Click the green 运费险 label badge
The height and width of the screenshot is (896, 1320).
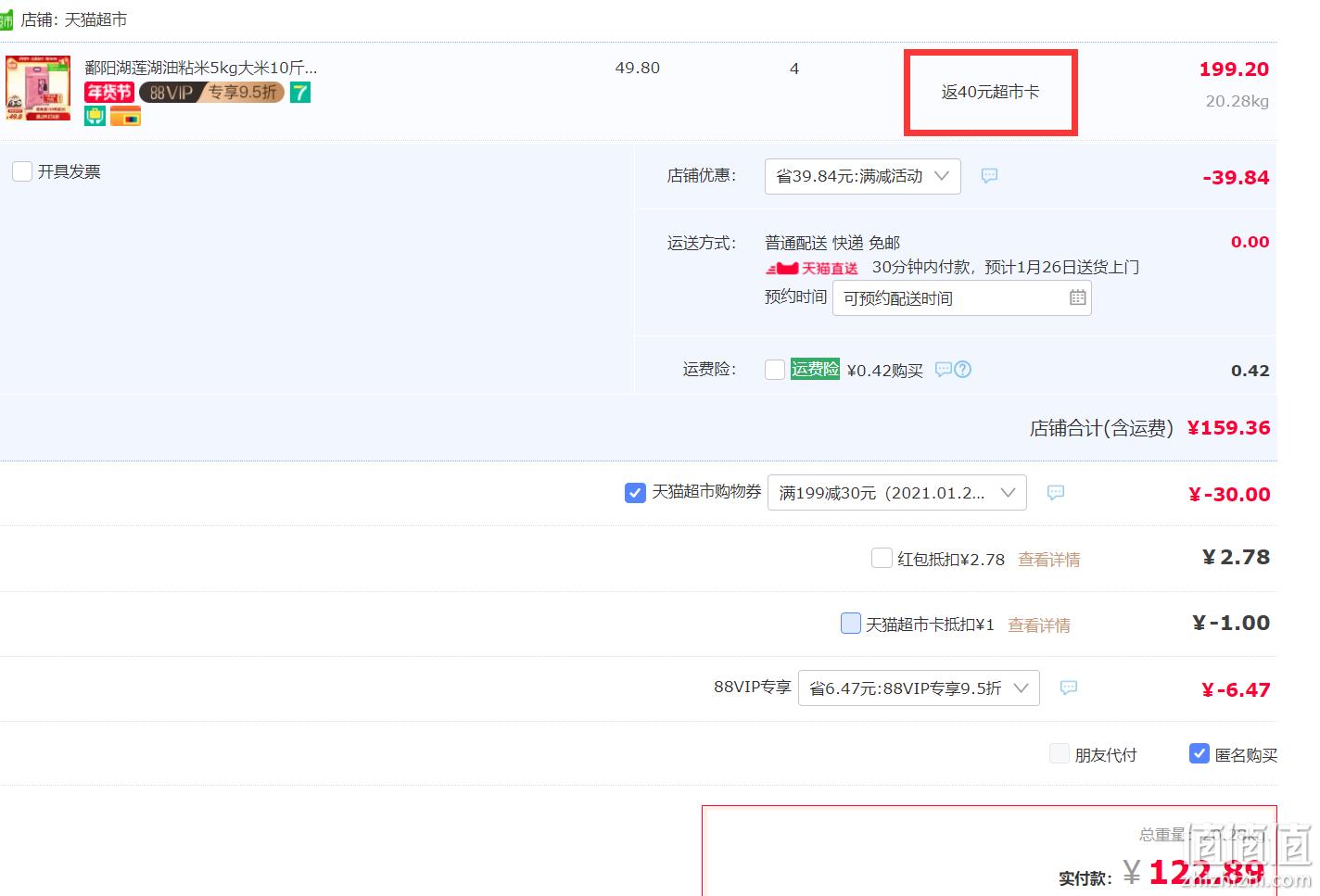815,369
